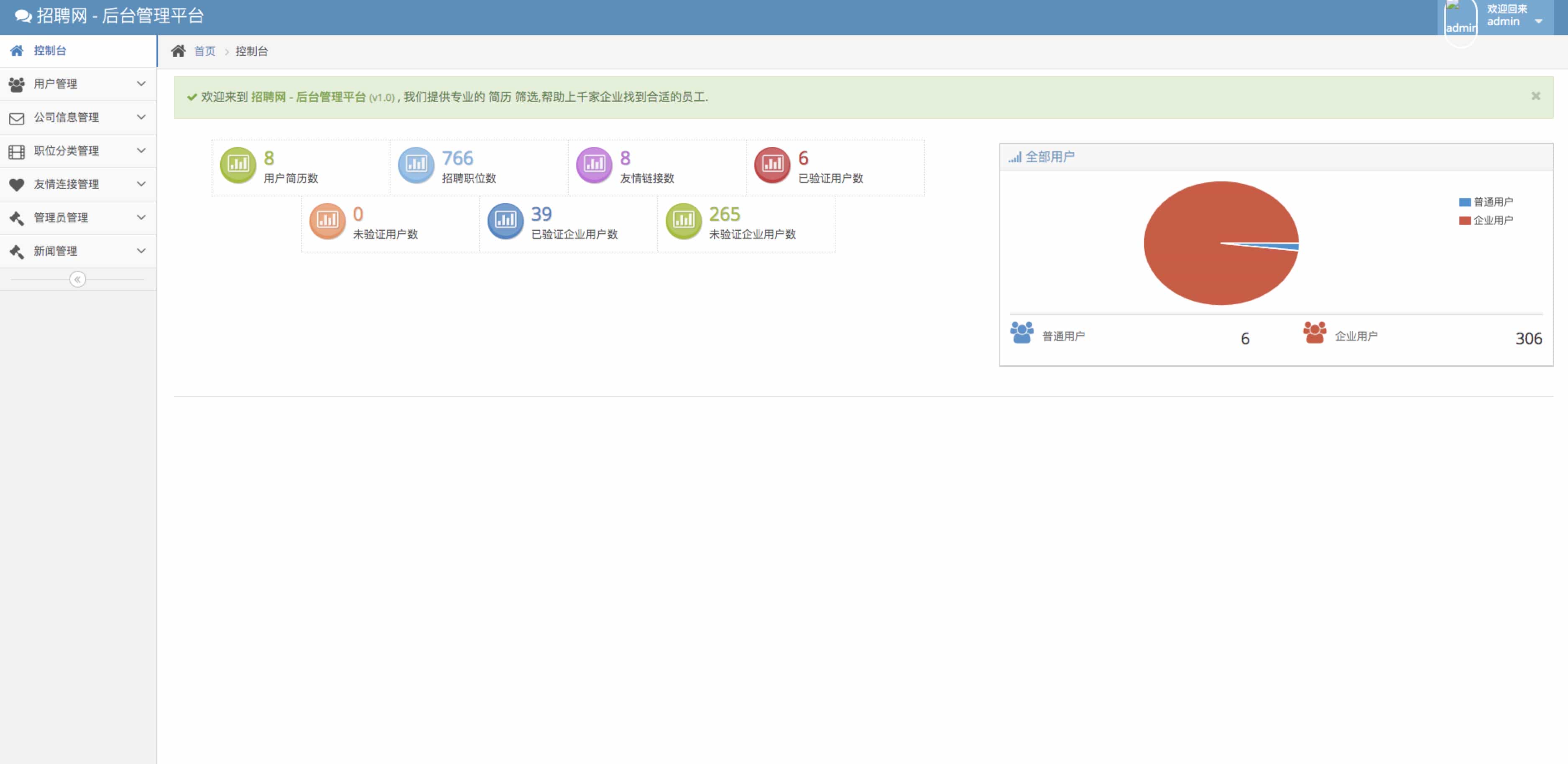Click the 欢迎回来 admin text in the header
Image resolution: width=1568 pixels, height=764 pixels.
(1507, 15)
